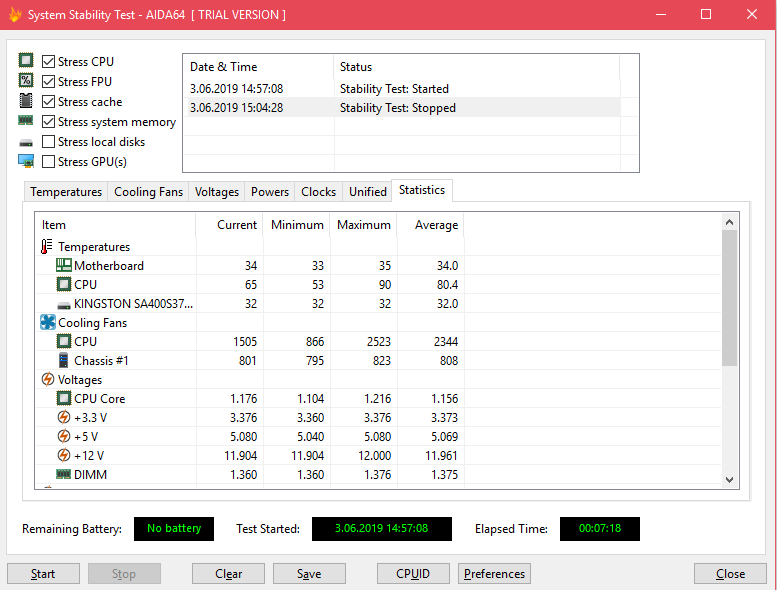Viewport: 777px width, 590px height.
Task: Select the 'Stability Test: Stopped' log row
Action: pyautogui.click(x=402, y=107)
